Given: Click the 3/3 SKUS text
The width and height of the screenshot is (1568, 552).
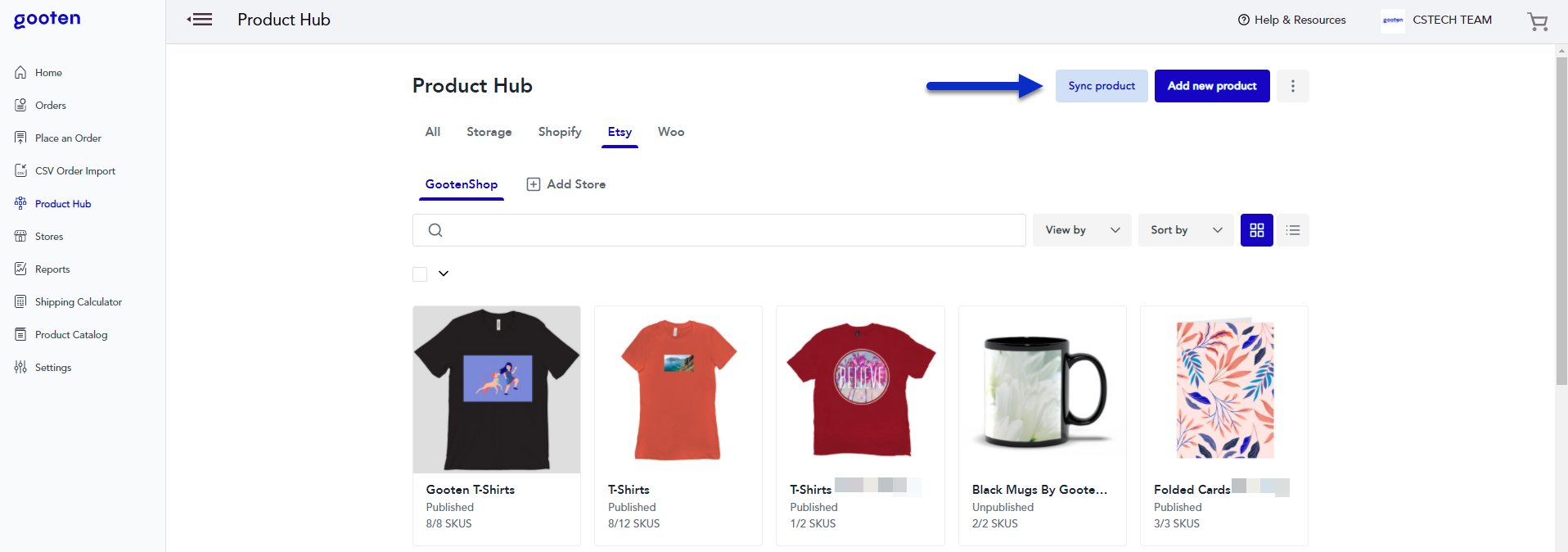Looking at the screenshot, I should pyautogui.click(x=1177, y=523).
